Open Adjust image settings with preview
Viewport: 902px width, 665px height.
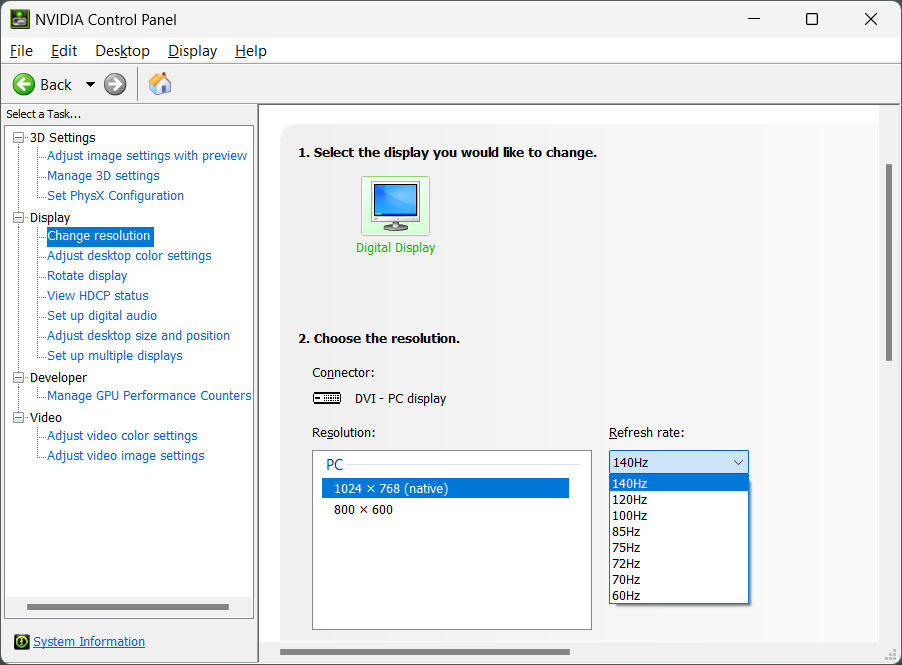[147, 155]
